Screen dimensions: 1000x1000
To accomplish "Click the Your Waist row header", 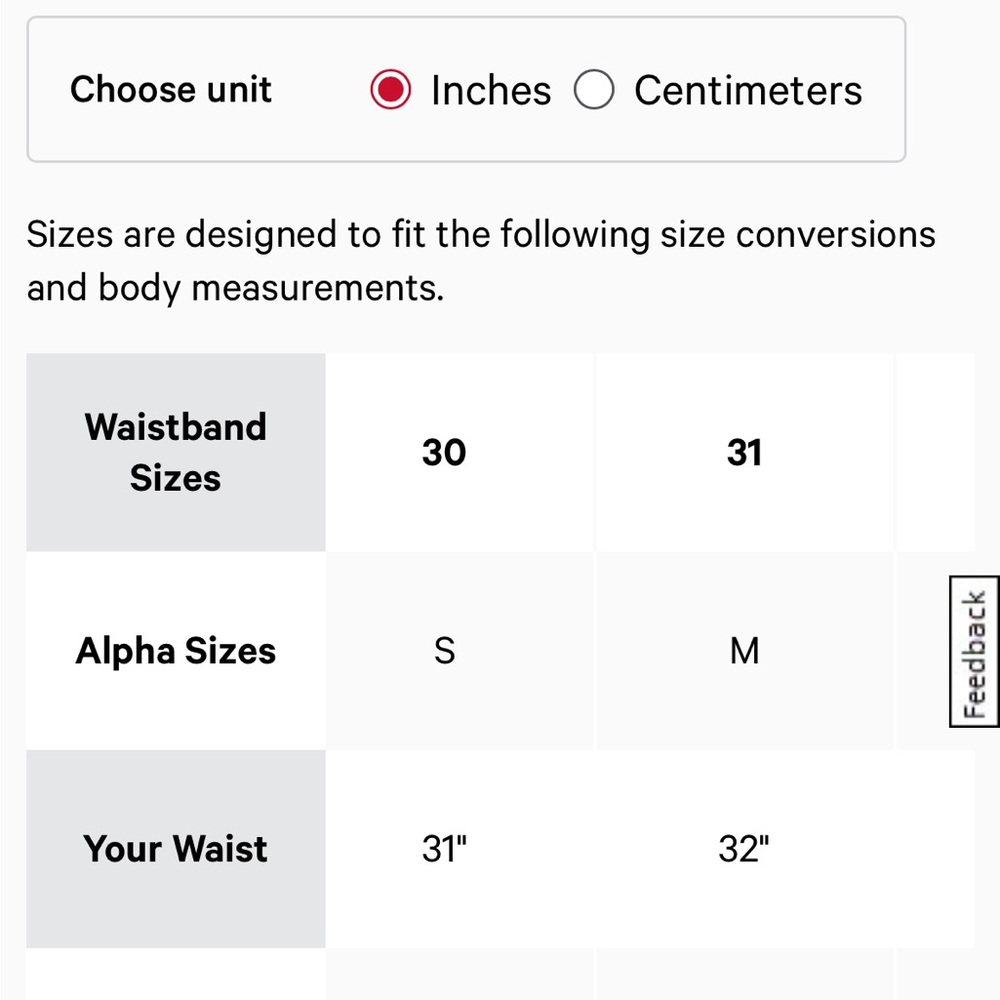I will [x=176, y=849].
